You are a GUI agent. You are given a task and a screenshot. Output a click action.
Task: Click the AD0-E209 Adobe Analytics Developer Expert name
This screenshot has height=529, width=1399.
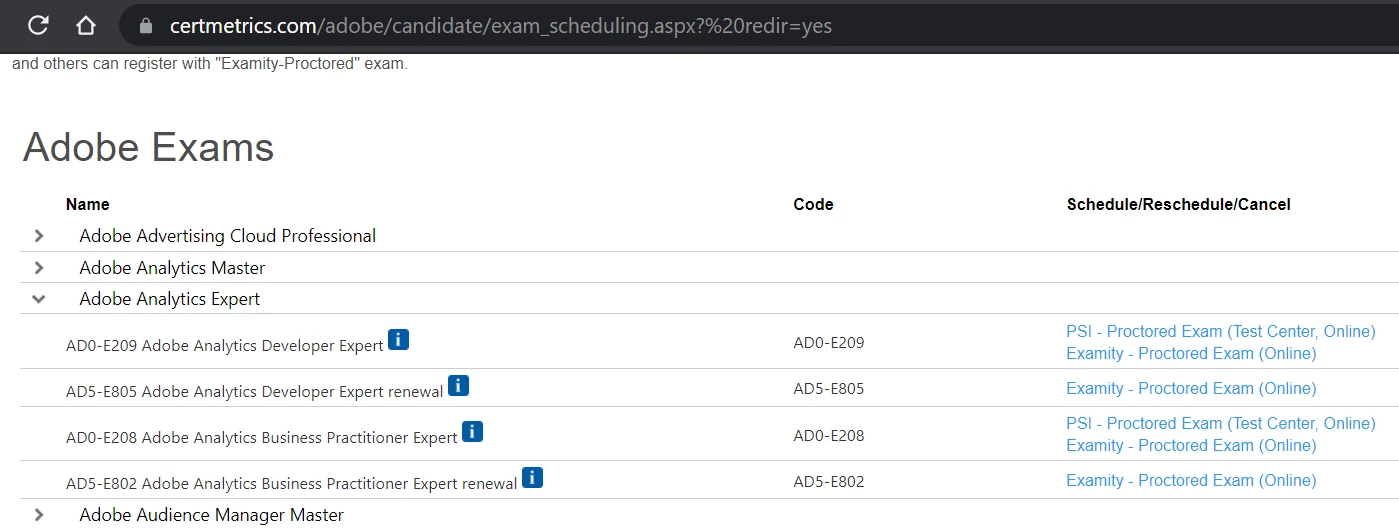(225, 346)
